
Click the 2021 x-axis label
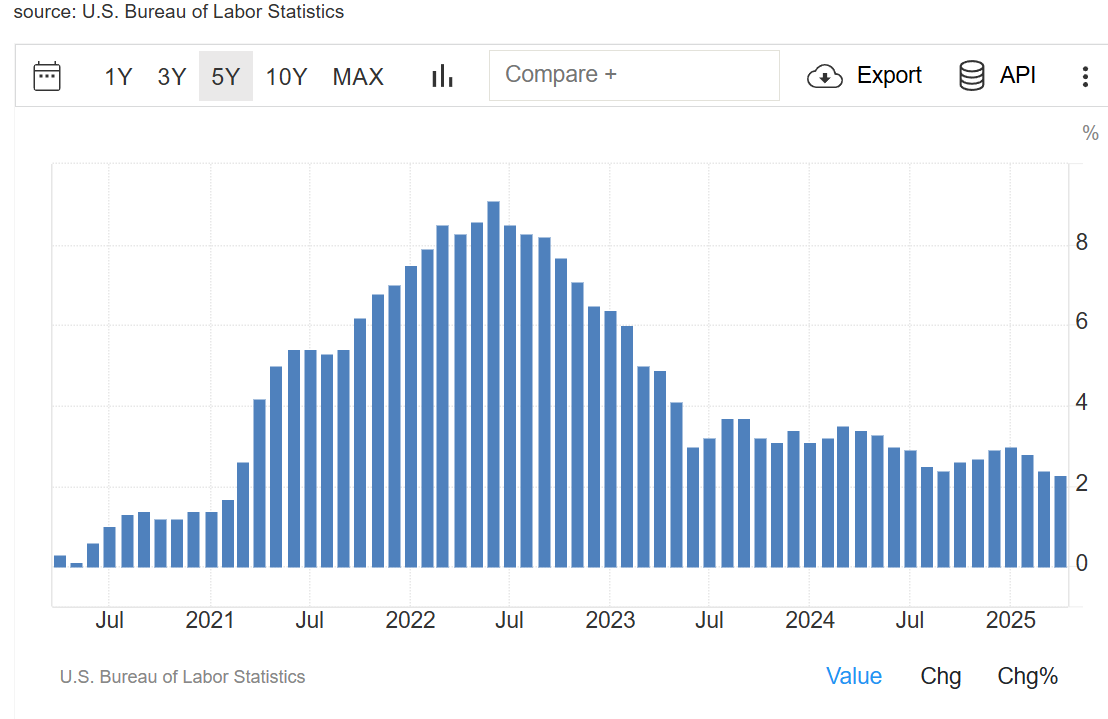209,620
